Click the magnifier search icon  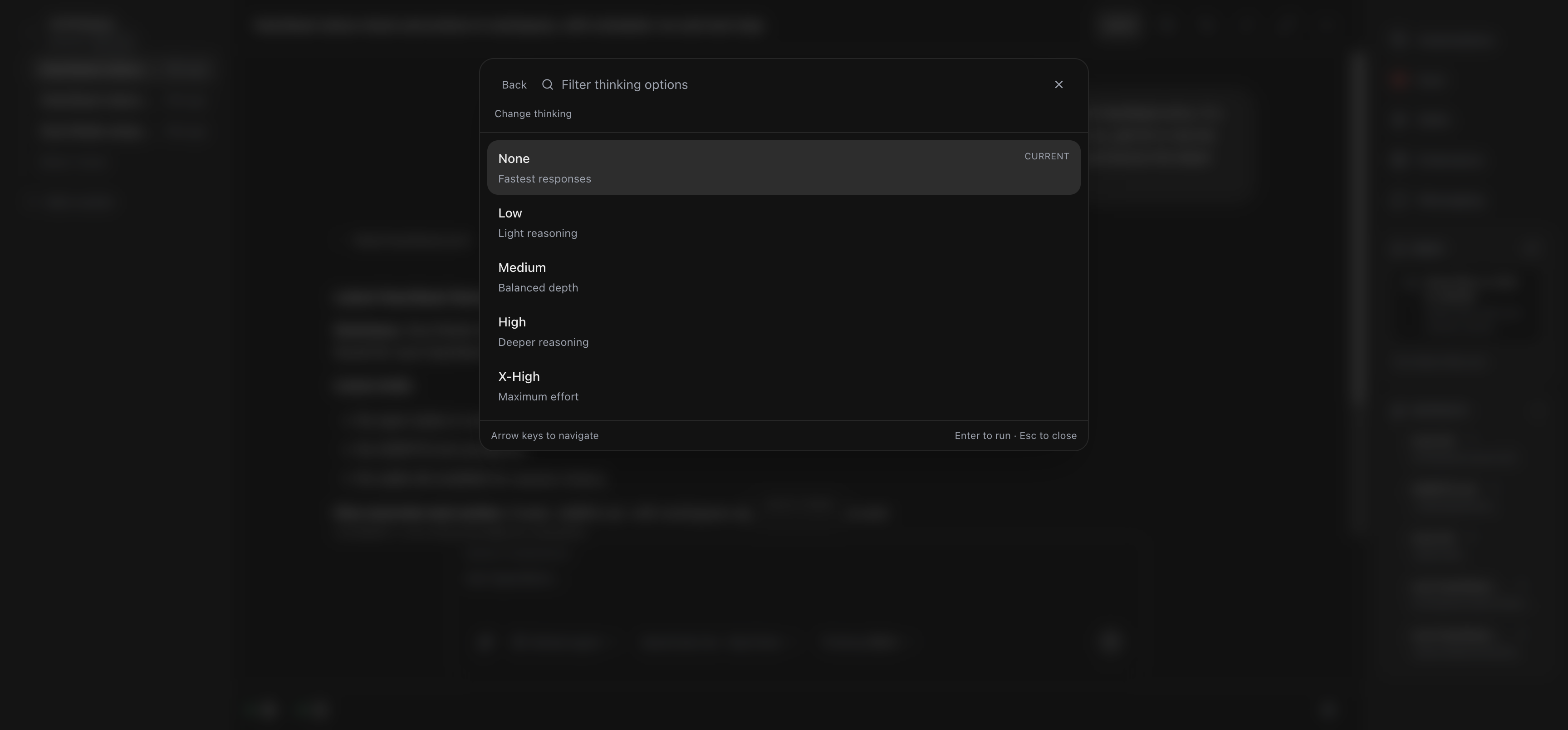point(547,84)
